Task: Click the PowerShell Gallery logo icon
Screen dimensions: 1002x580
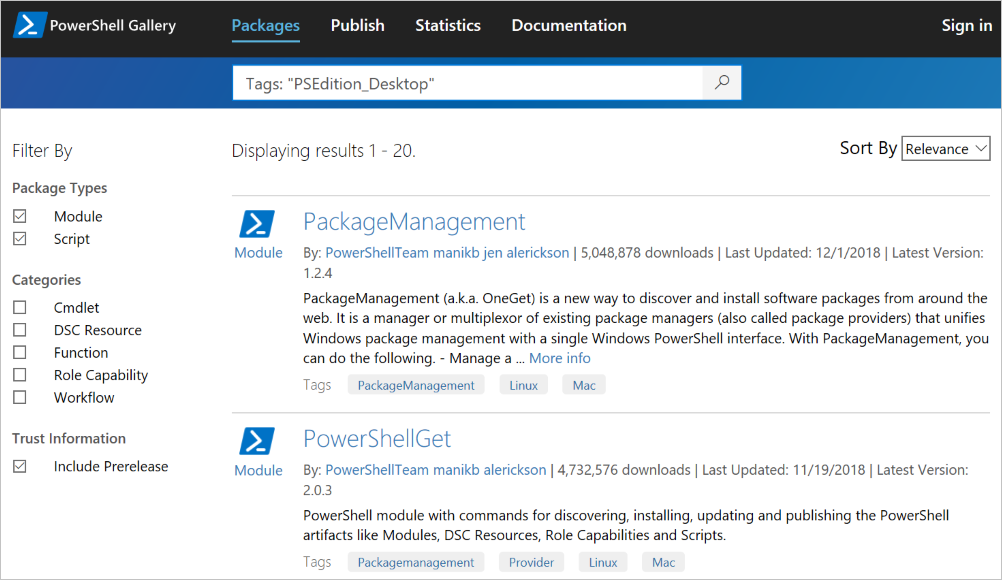Action: click(x=30, y=24)
